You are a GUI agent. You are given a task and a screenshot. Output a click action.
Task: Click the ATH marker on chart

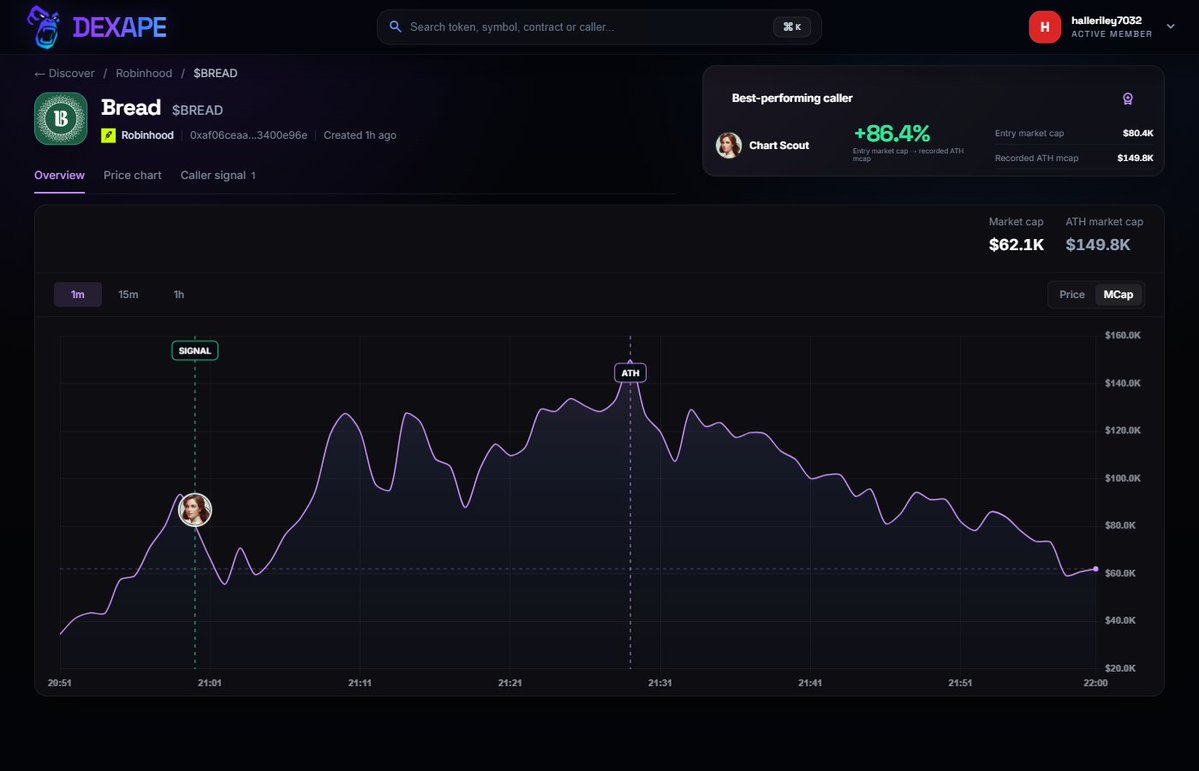click(x=630, y=373)
